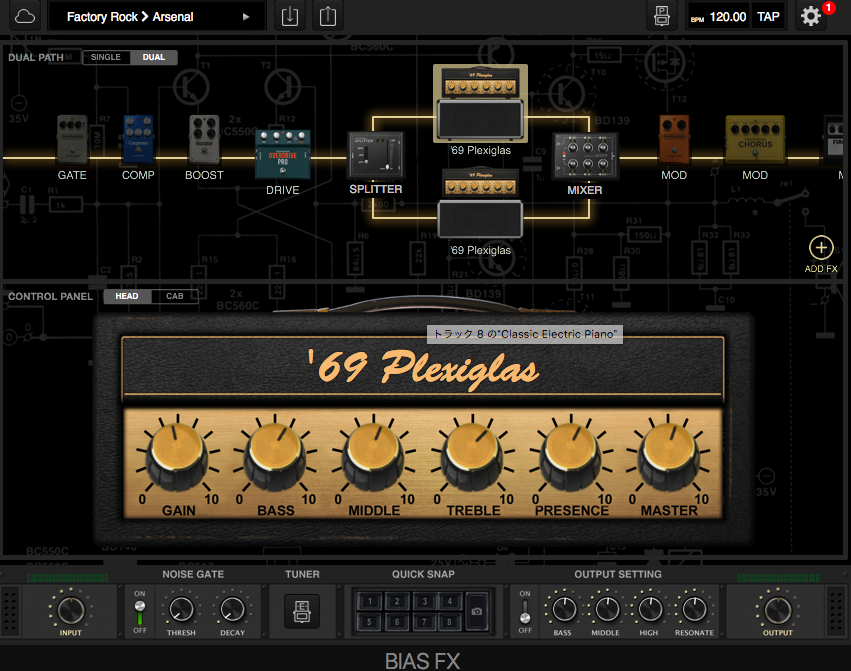Click Quick Snap camera capture icon

click(477, 611)
